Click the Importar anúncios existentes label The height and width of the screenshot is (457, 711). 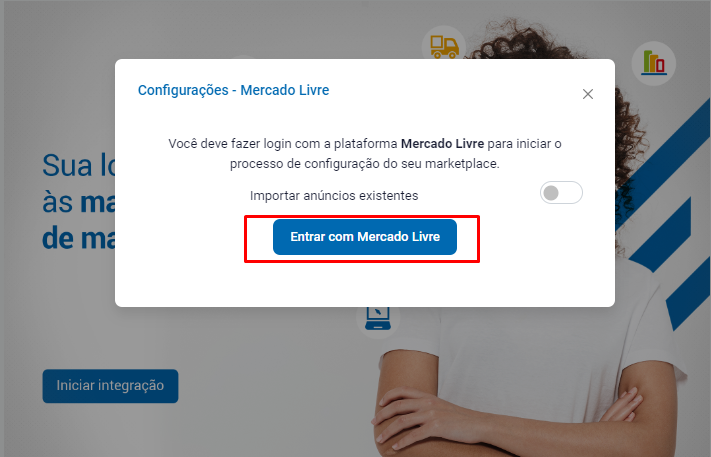[x=334, y=195]
